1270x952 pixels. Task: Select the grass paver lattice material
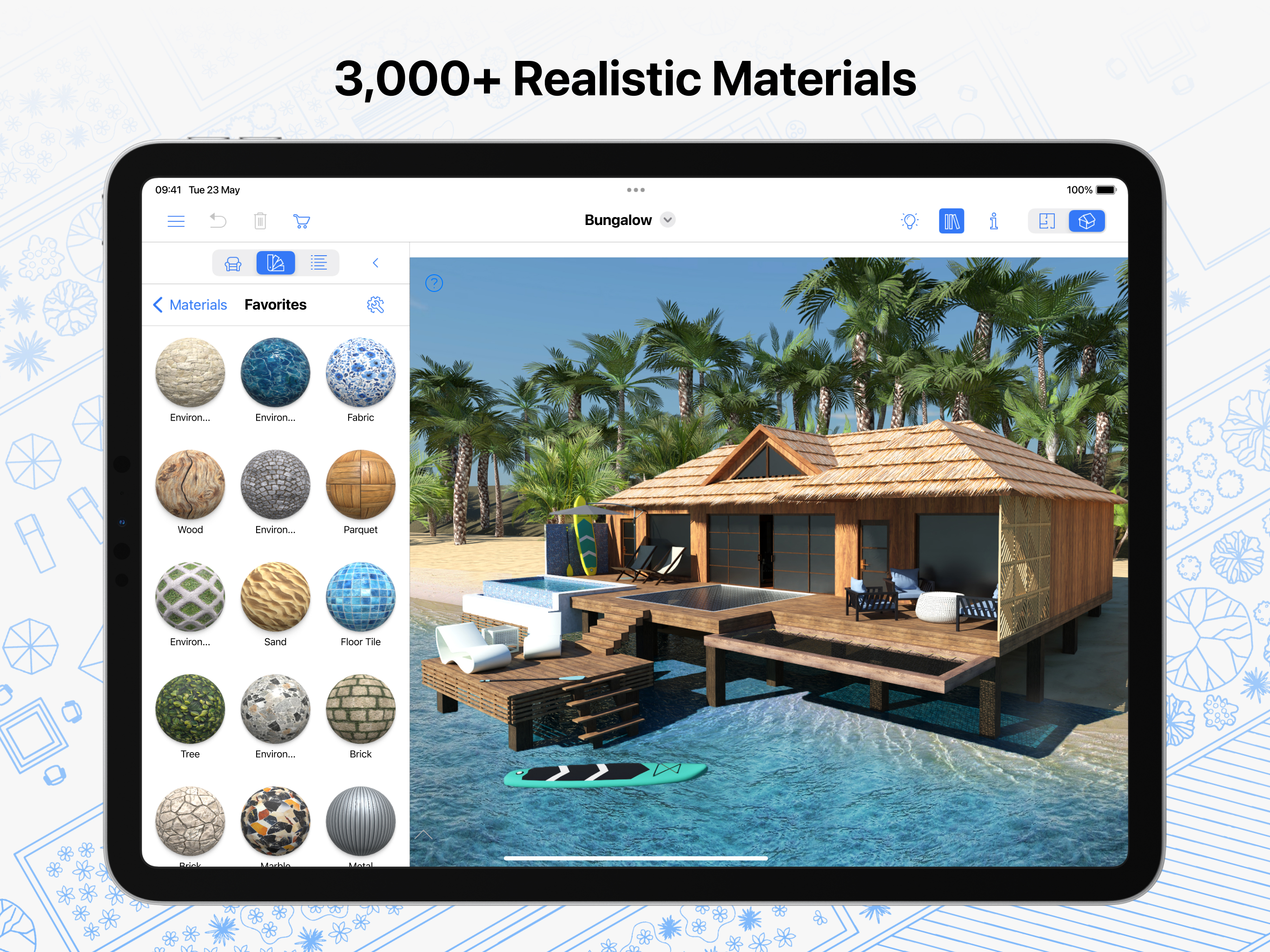(x=190, y=596)
